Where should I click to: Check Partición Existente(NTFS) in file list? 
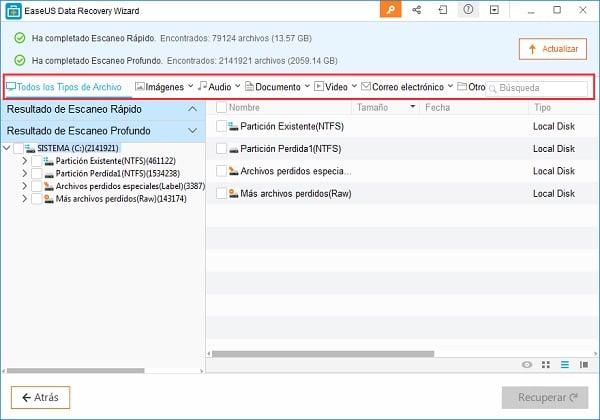point(221,126)
